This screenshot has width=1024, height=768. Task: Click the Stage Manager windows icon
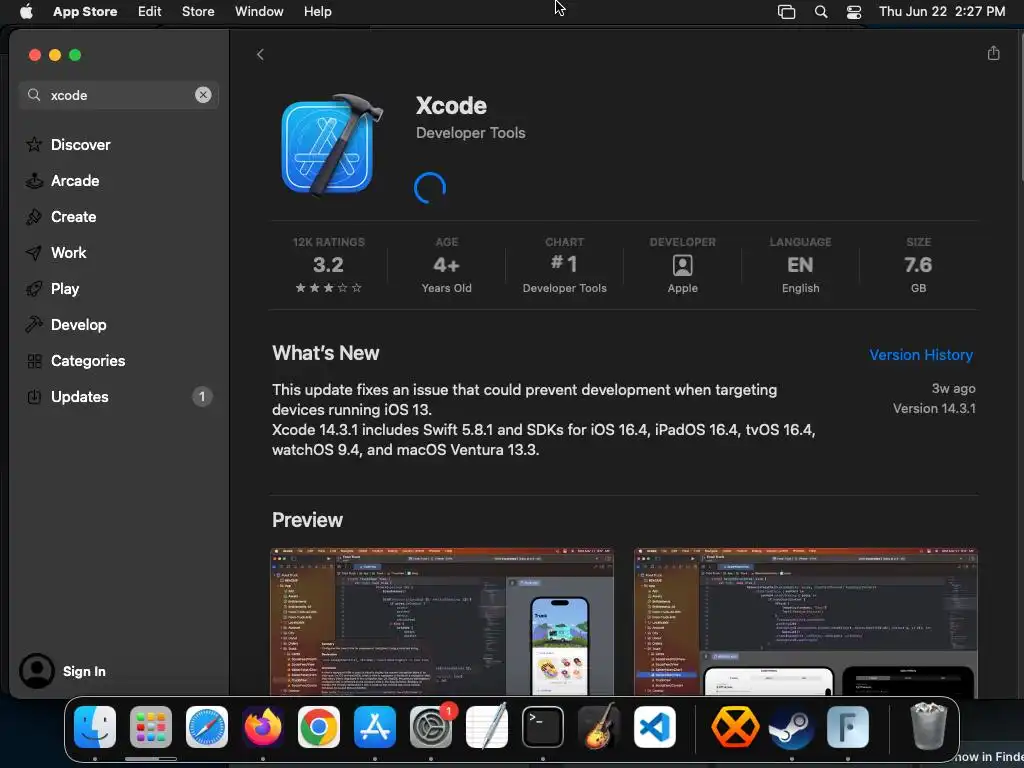tap(786, 12)
